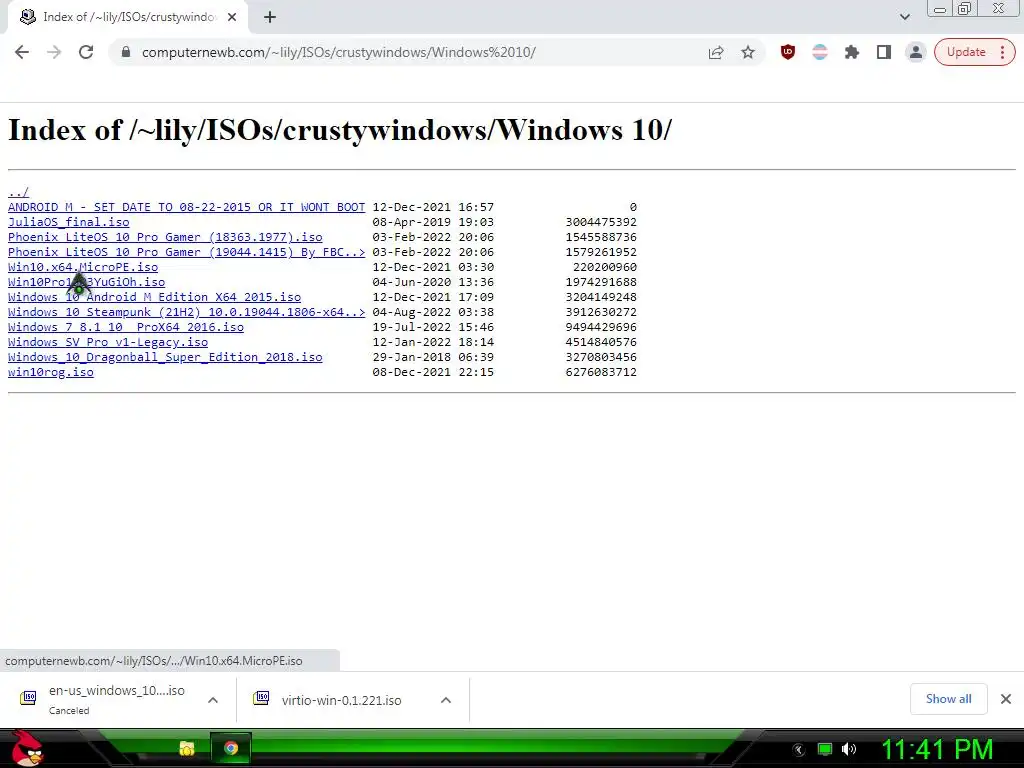Select the Index of /~lily/ISOs tab

pos(128,18)
